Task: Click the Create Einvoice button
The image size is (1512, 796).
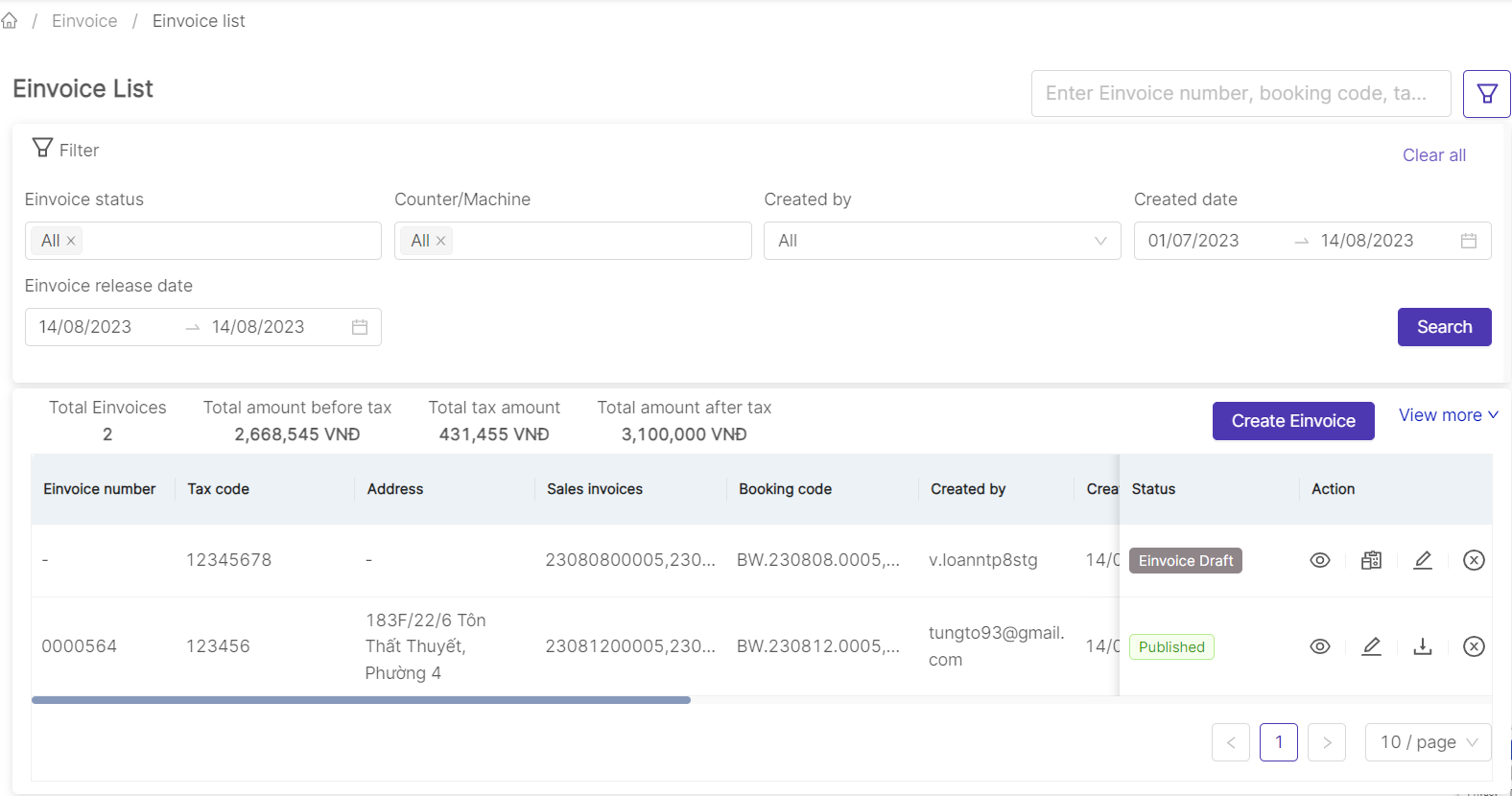Action: 1292,421
